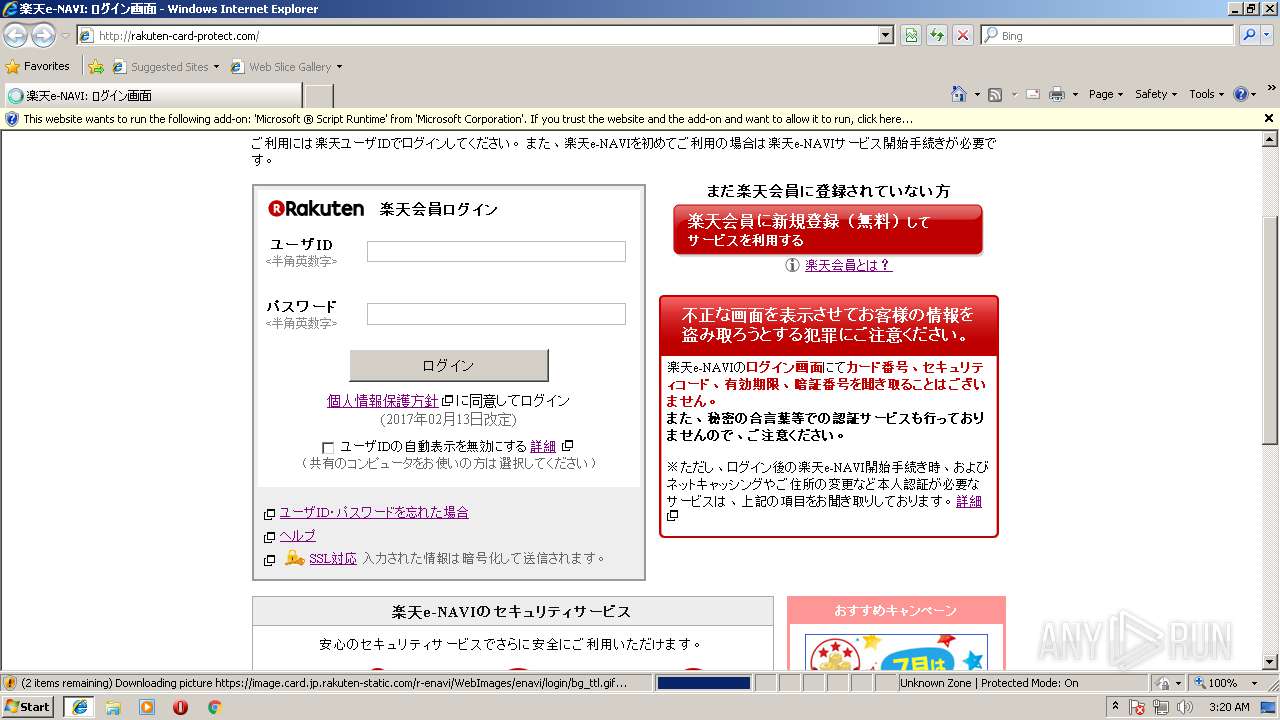Click the key icon beside SSL対応
Image resolution: width=1280 pixels, height=720 pixels.
coord(294,558)
